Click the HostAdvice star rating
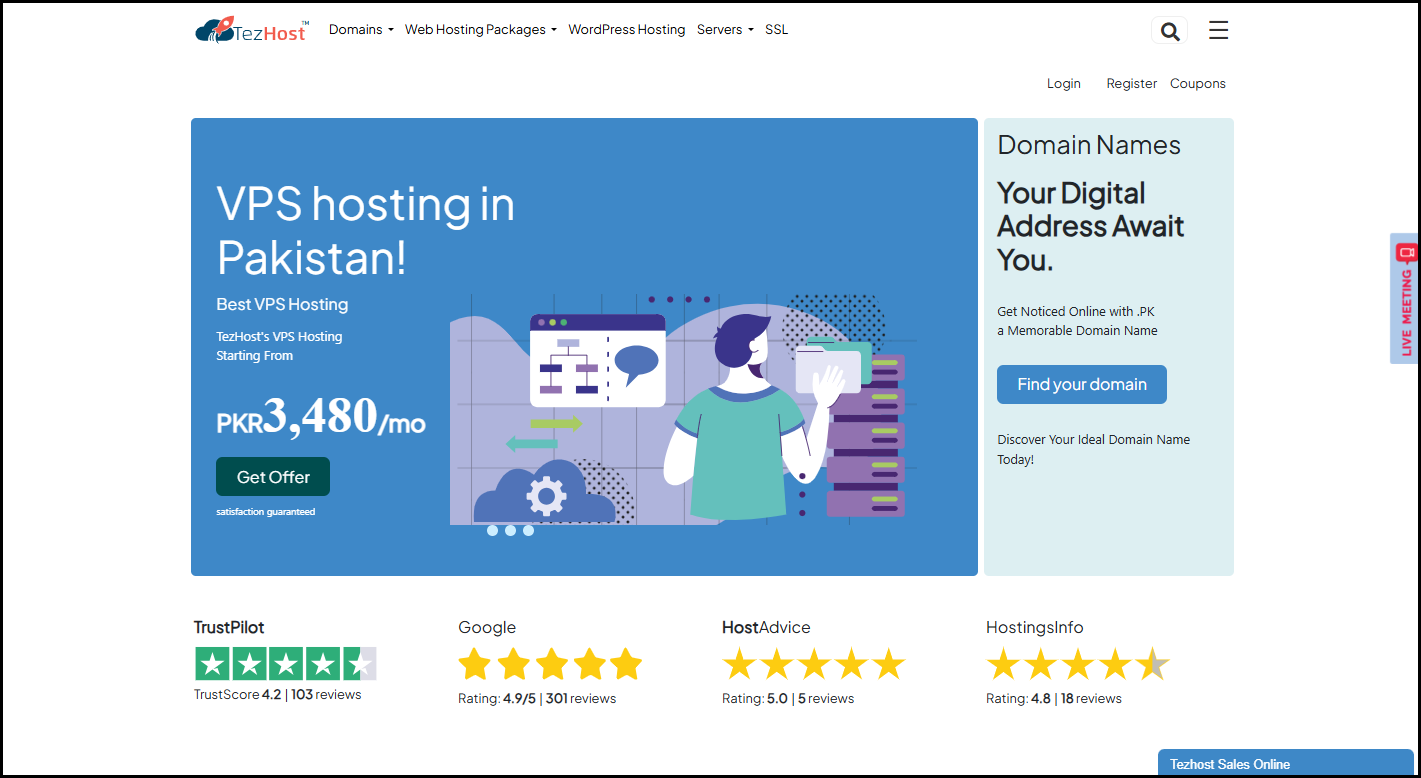This screenshot has width=1421, height=778. (814, 663)
